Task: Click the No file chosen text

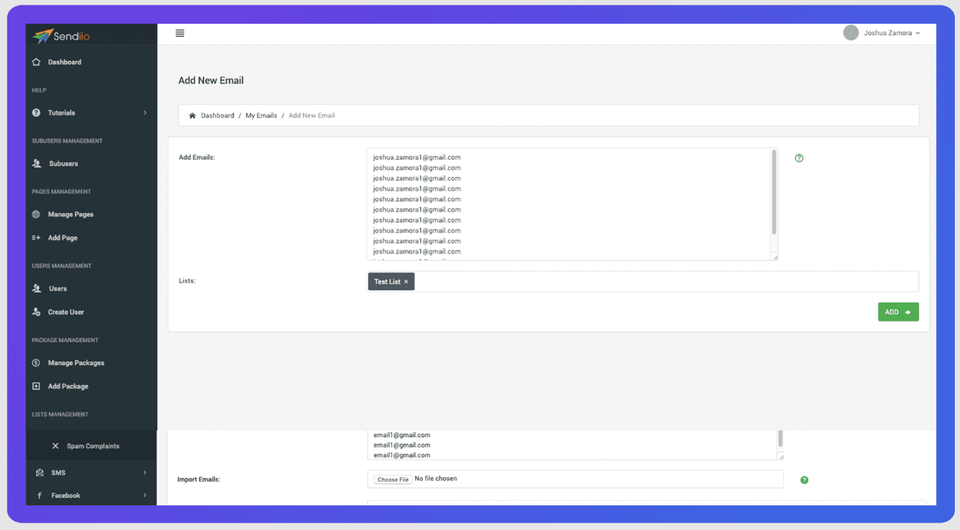Action: pyautogui.click(x=436, y=479)
